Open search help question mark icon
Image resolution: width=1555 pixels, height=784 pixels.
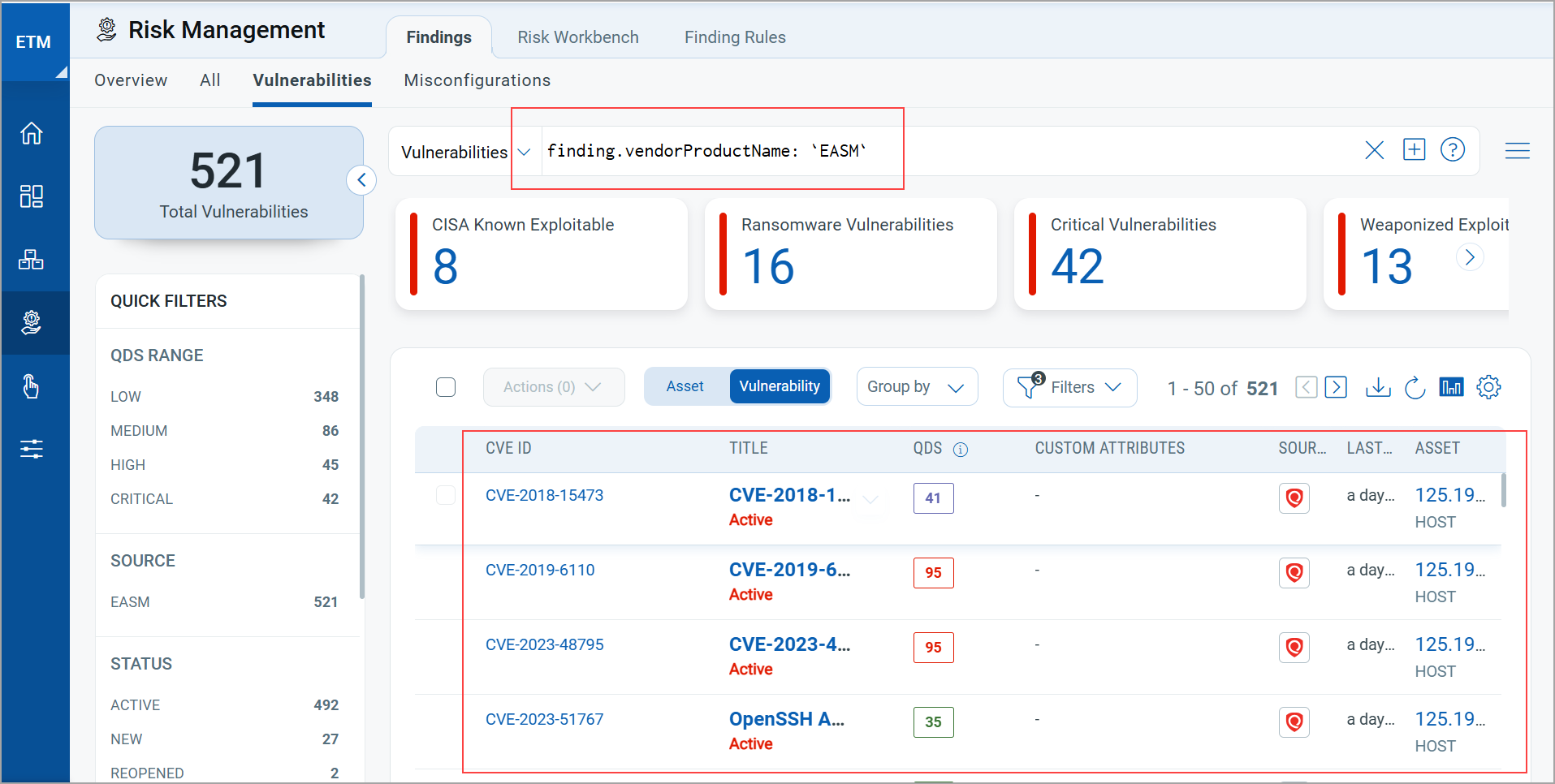pyautogui.click(x=1453, y=149)
